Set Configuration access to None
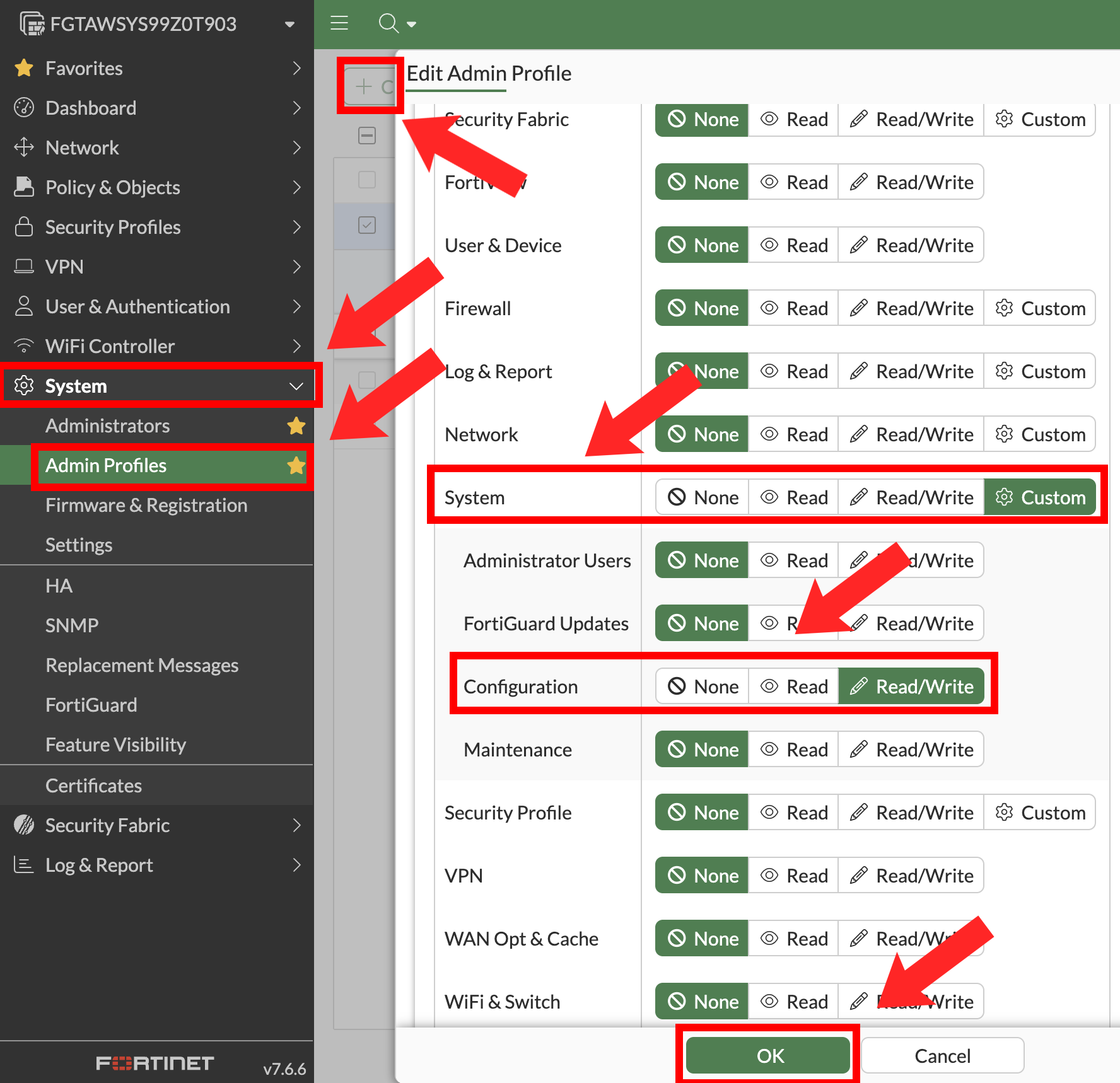Screen dimensions: 1120x1083 (x=702, y=686)
